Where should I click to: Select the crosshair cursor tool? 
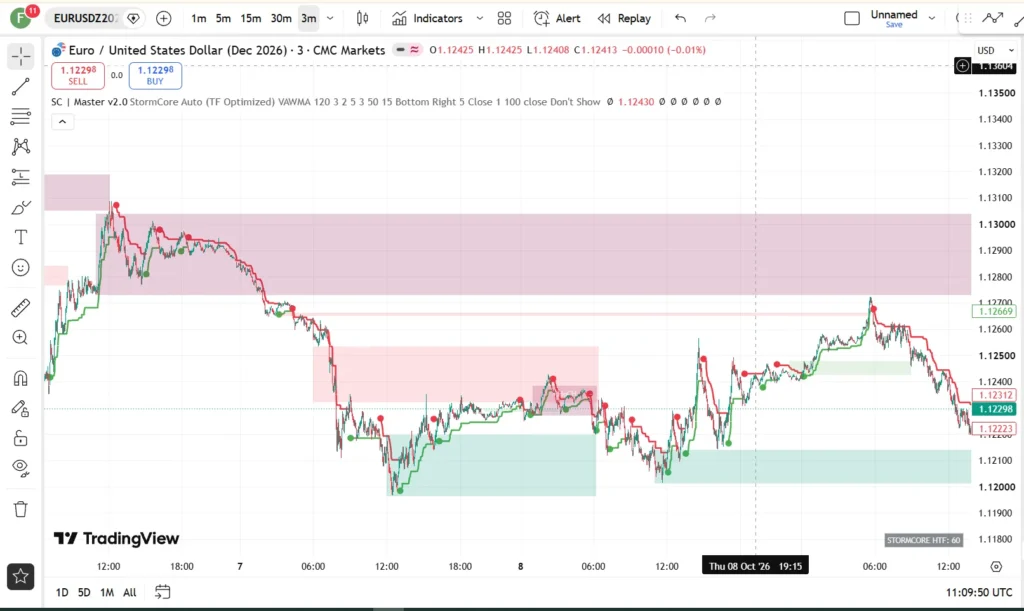pyautogui.click(x=21, y=56)
